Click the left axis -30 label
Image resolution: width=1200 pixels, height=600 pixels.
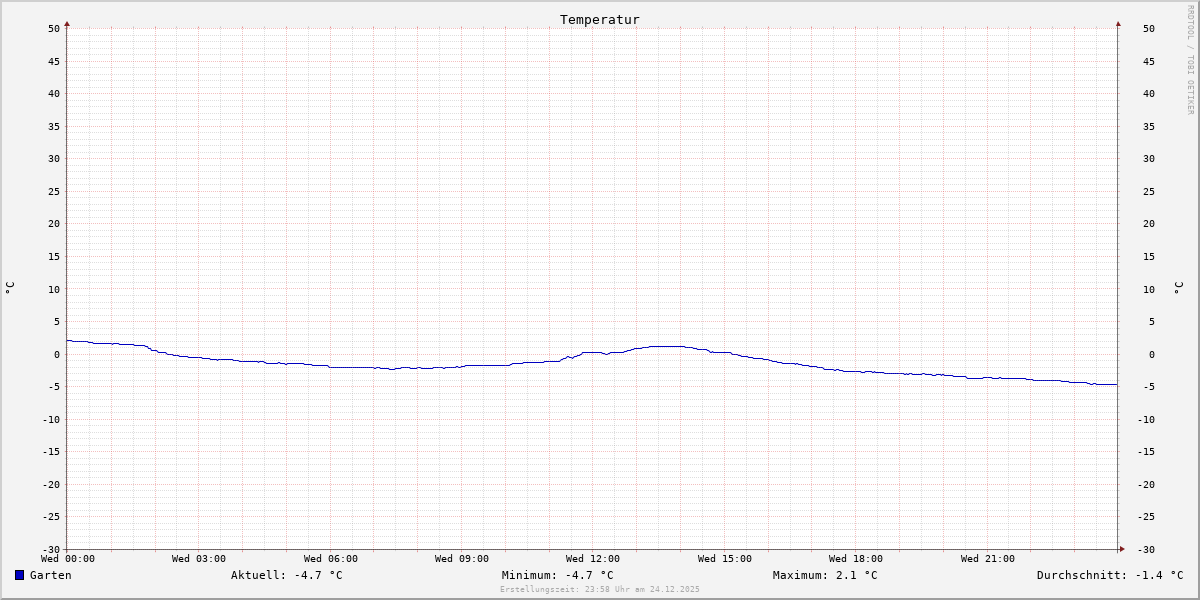(50, 549)
